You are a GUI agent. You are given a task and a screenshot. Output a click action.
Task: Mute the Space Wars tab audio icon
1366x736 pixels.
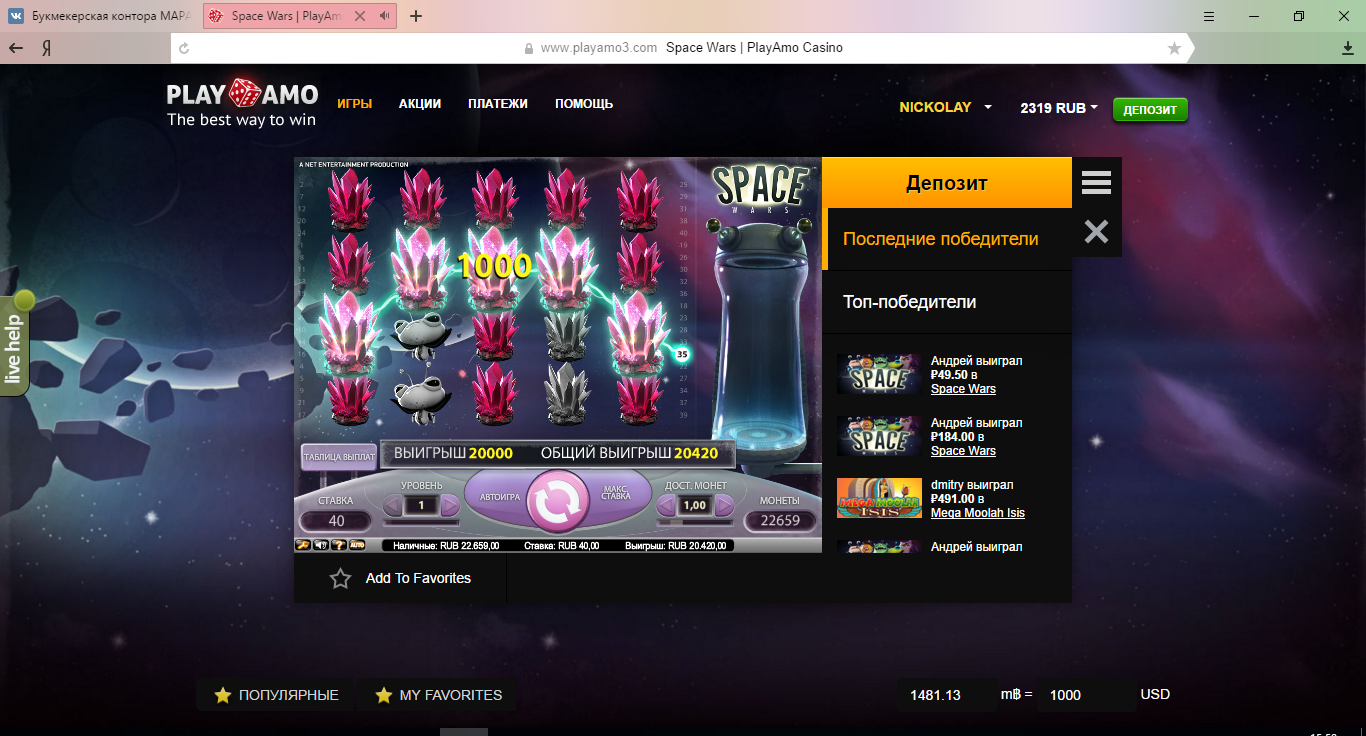click(384, 16)
